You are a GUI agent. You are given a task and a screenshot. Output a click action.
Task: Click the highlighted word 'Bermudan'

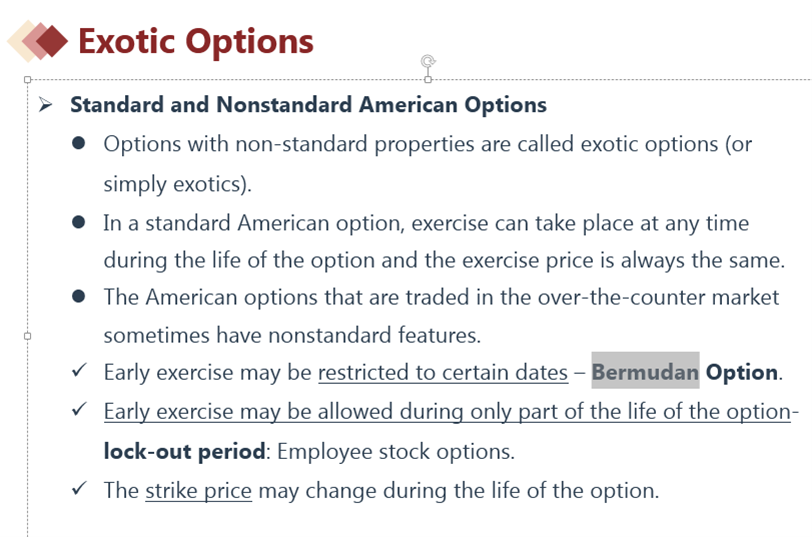coord(645,373)
